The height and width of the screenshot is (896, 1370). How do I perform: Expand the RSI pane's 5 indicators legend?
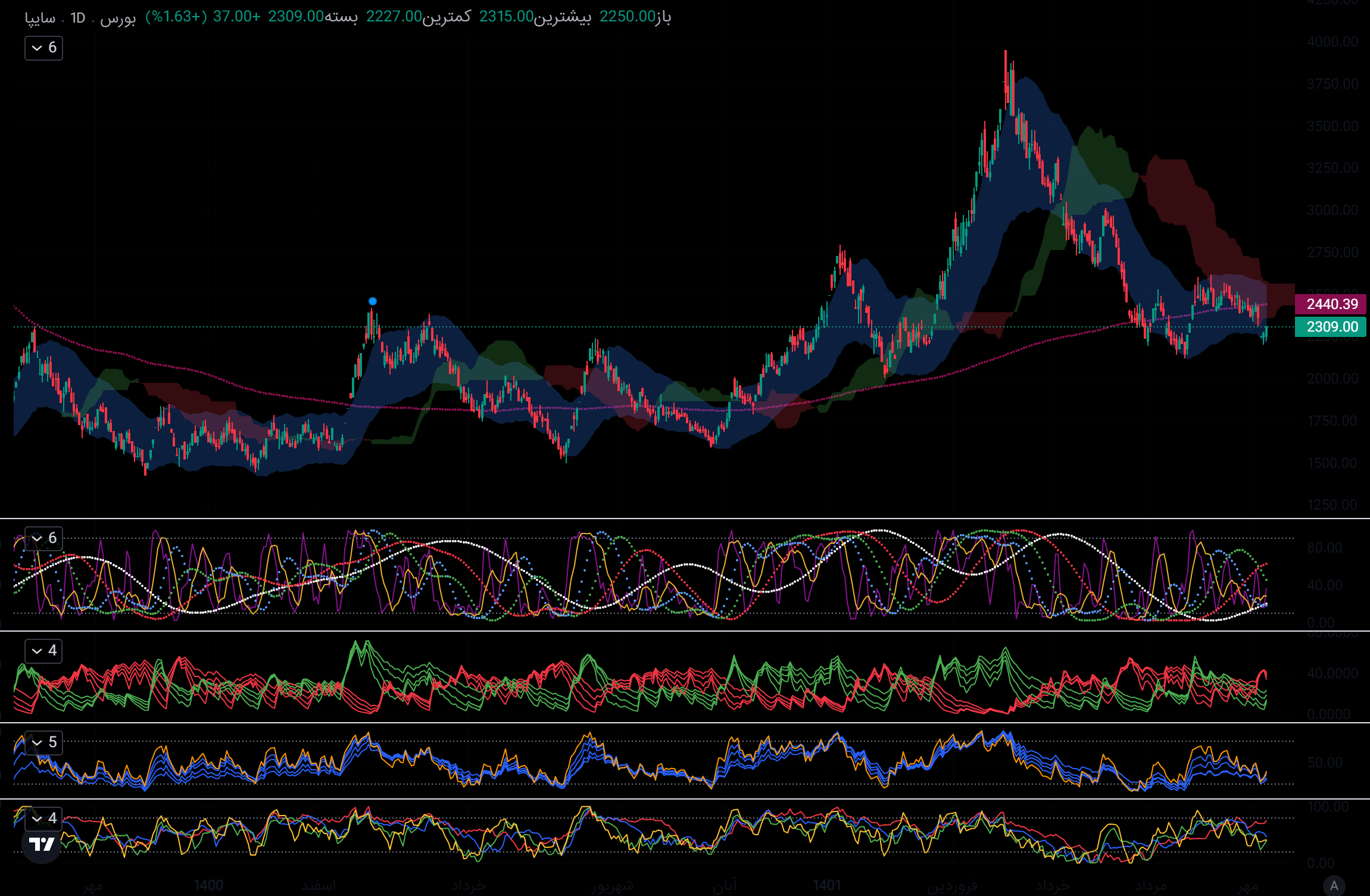pos(43,742)
